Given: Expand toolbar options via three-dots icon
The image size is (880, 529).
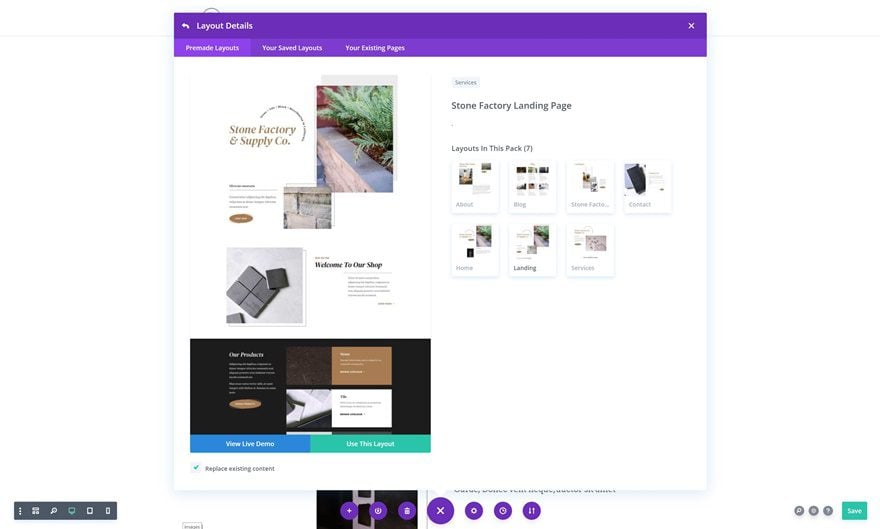Looking at the screenshot, I should point(20,510).
